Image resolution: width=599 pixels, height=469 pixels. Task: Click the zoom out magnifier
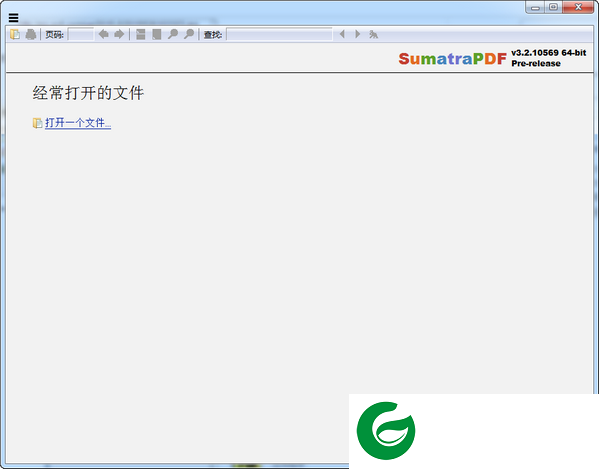tap(173, 34)
